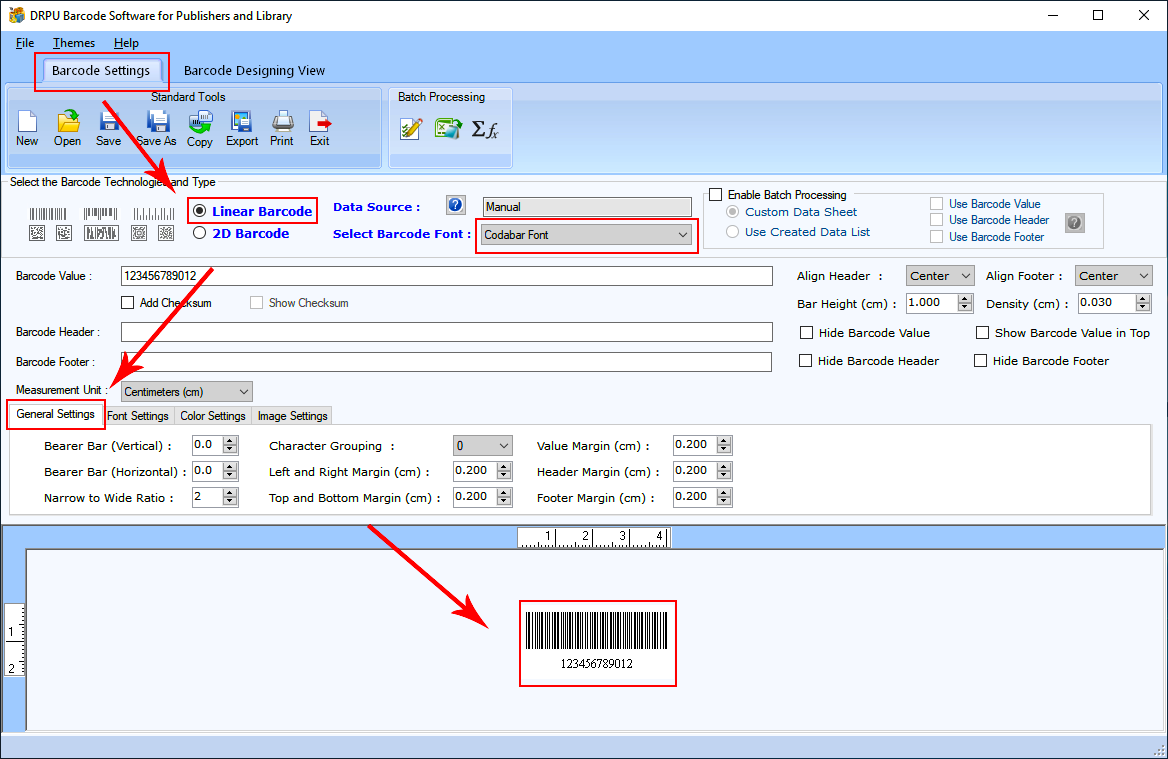1168x759 pixels.
Task: Enable Batch Processing checkbox
Action: (716, 194)
